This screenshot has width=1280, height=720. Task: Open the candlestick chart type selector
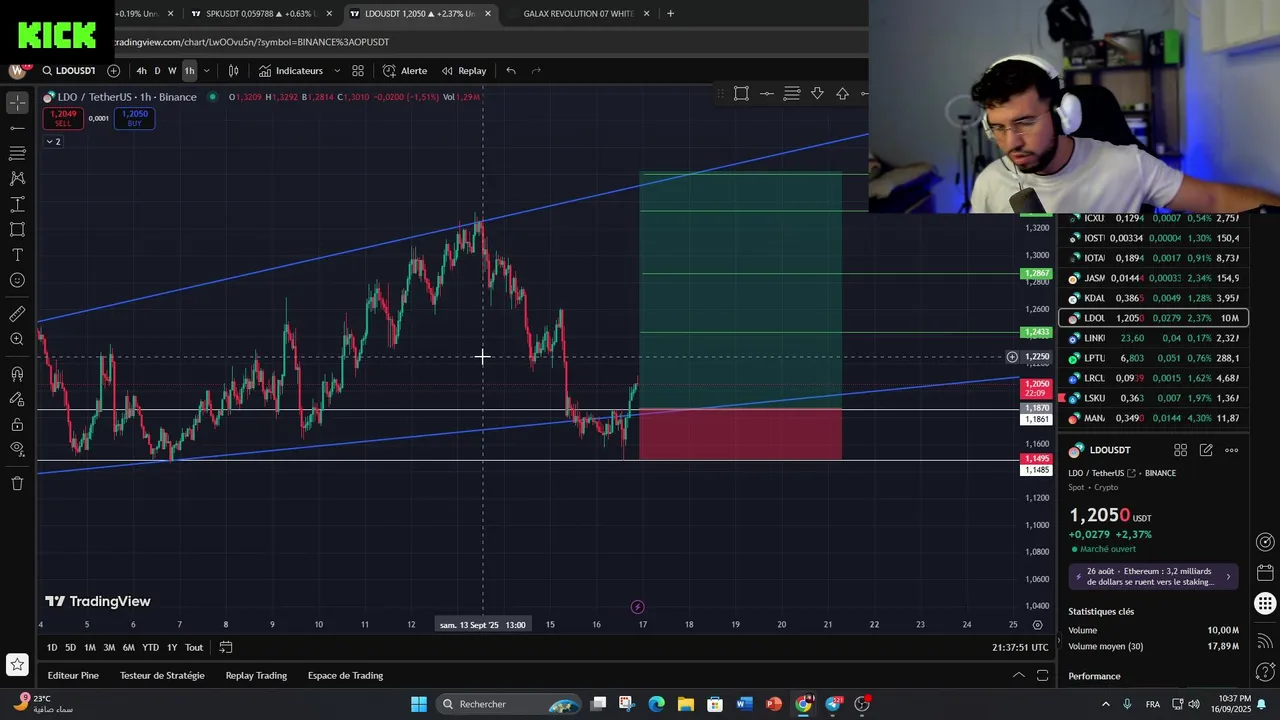pos(233,71)
